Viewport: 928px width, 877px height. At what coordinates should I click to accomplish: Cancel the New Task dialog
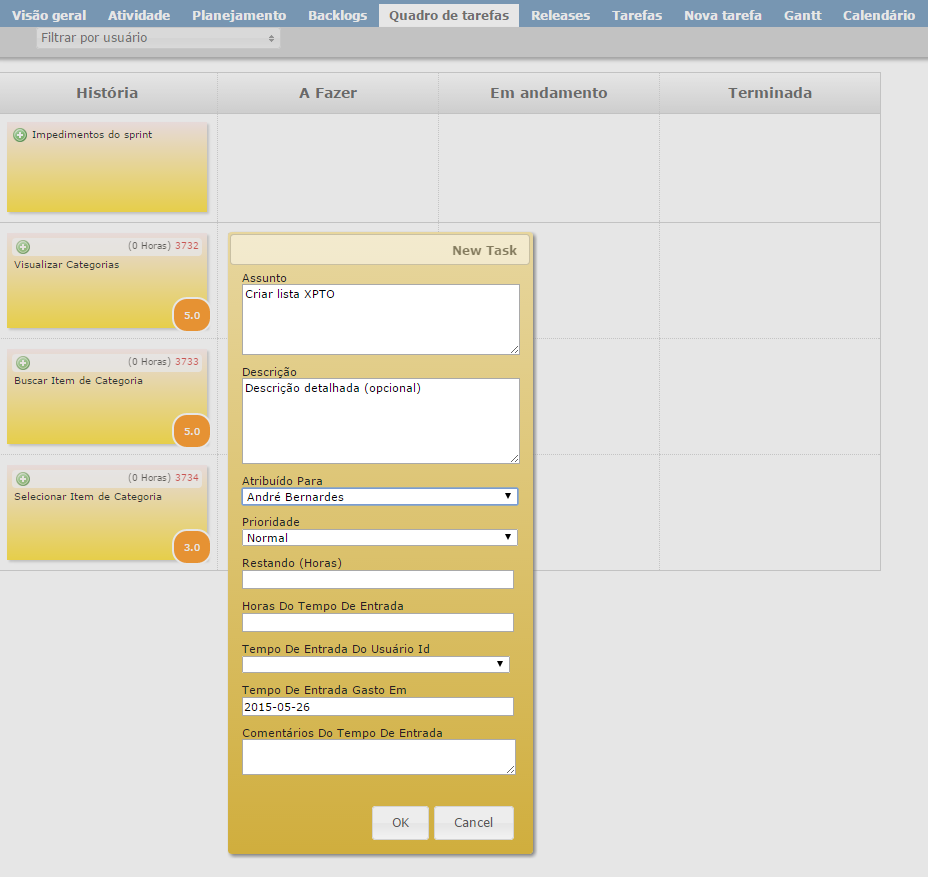(473, 823)
